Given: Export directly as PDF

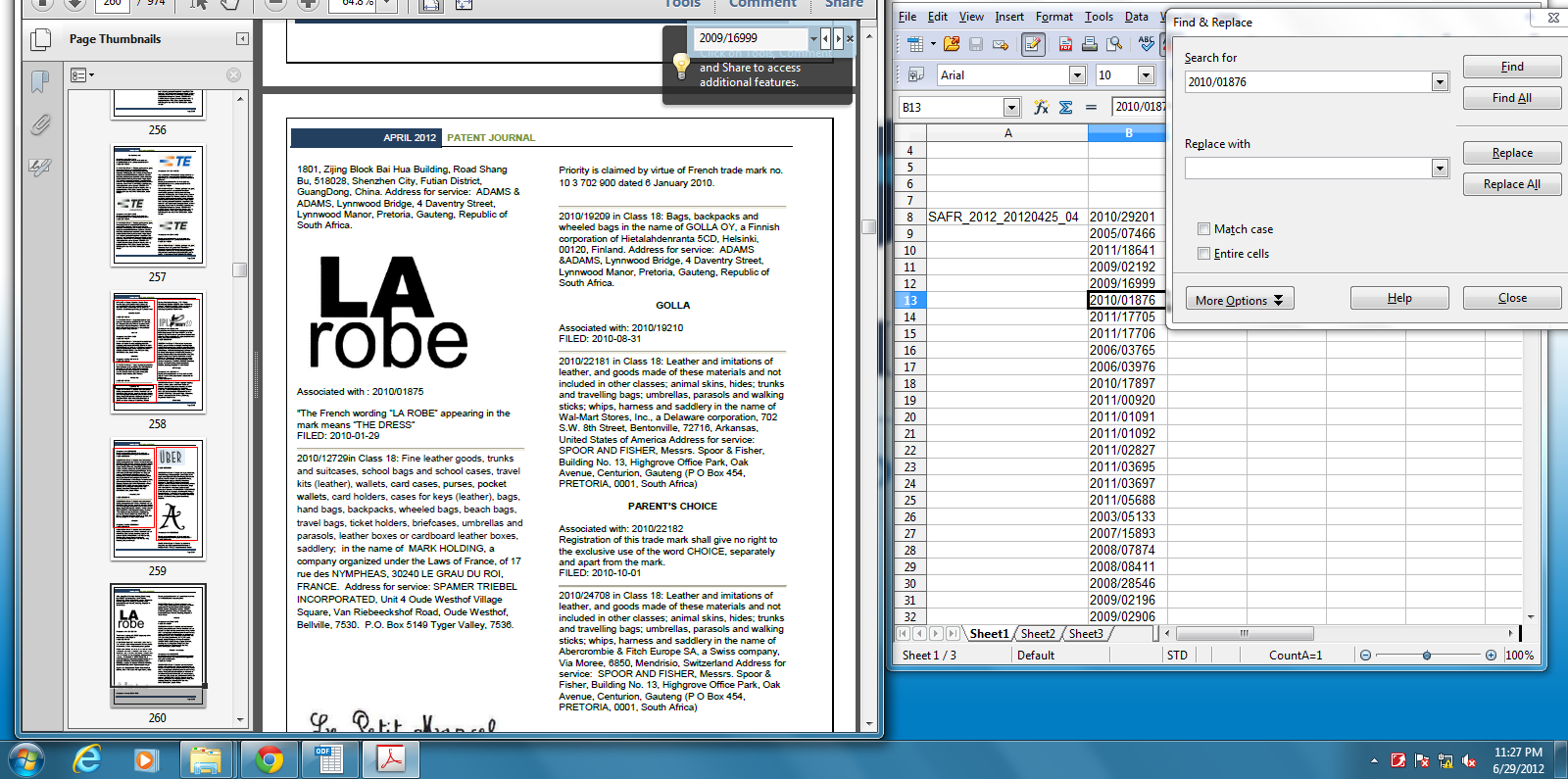Looking at the screenshot, I should (1065, 44).
